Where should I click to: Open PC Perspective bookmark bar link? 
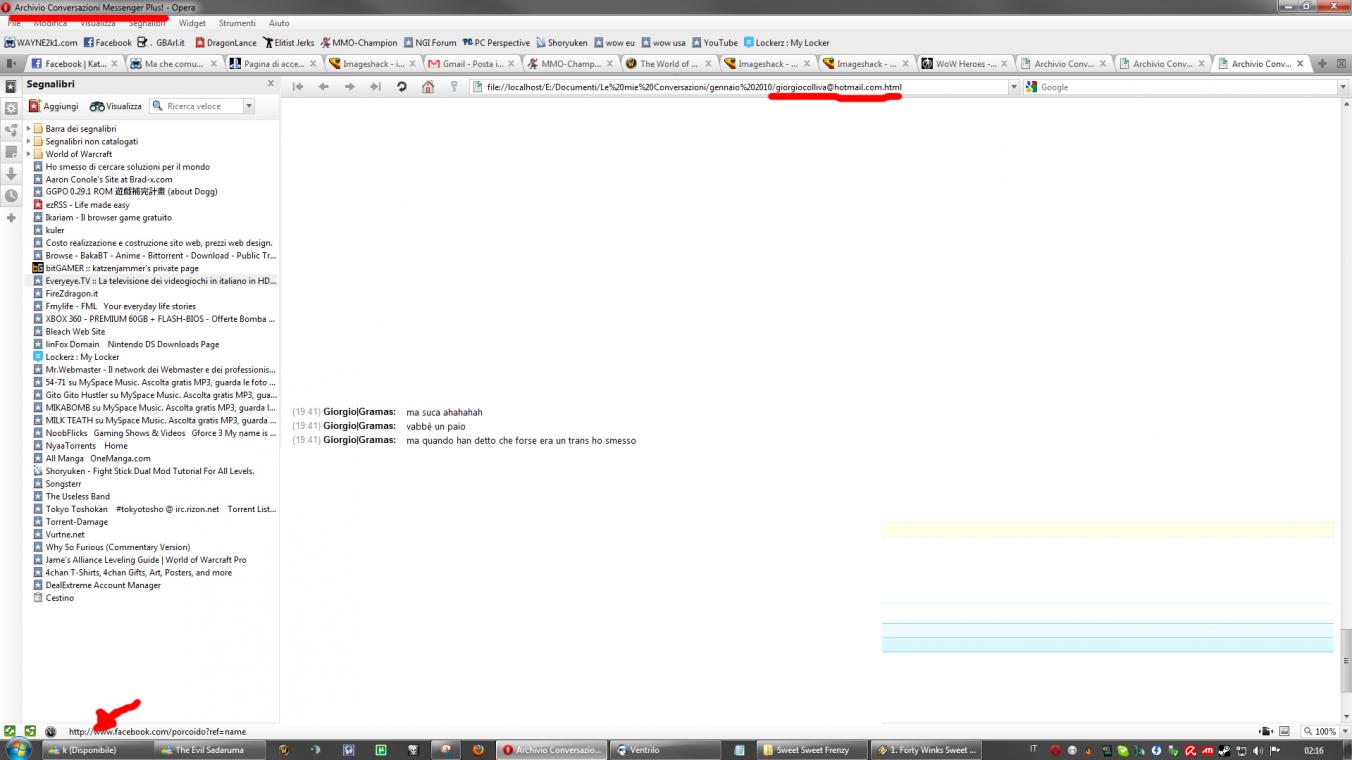496,43
